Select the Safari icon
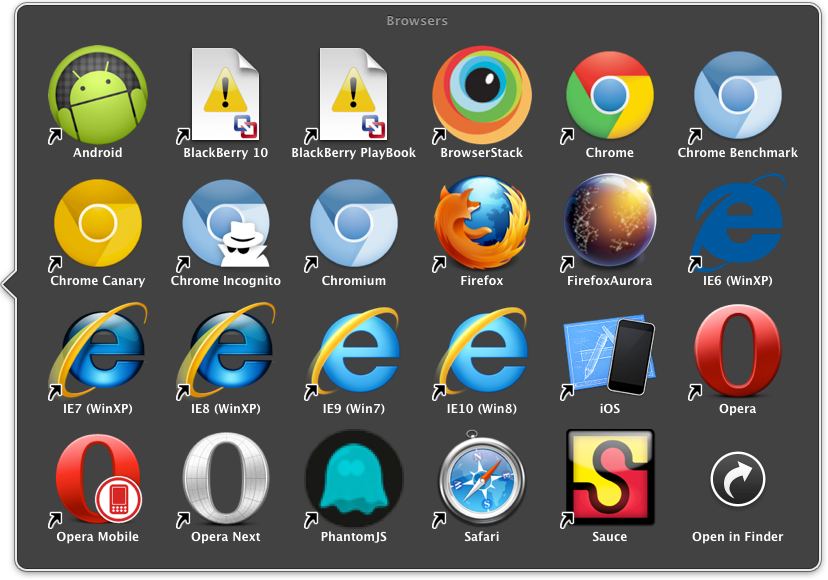Viewport: 828px width, 580px height. coord(481,481)
